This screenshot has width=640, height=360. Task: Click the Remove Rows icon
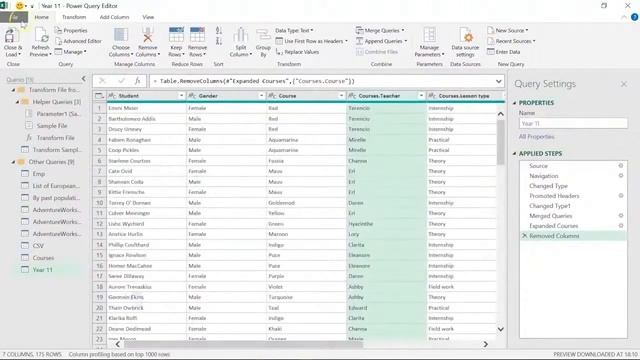pos(197,35)
